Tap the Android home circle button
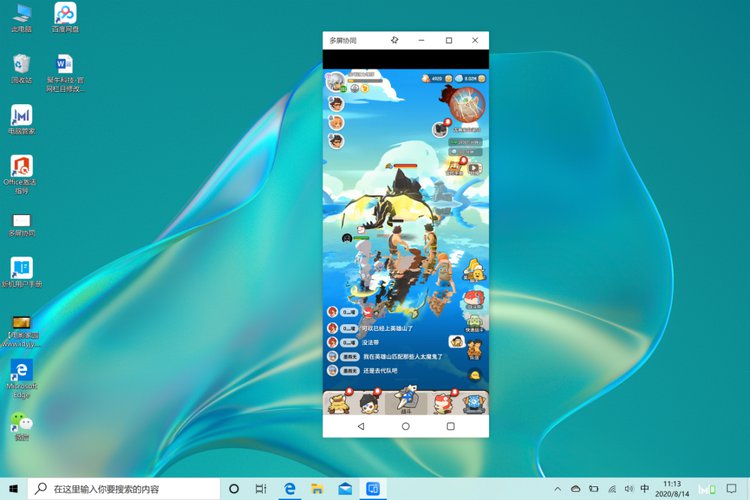This screenshot has height=500, width=750. pos(405,426)
